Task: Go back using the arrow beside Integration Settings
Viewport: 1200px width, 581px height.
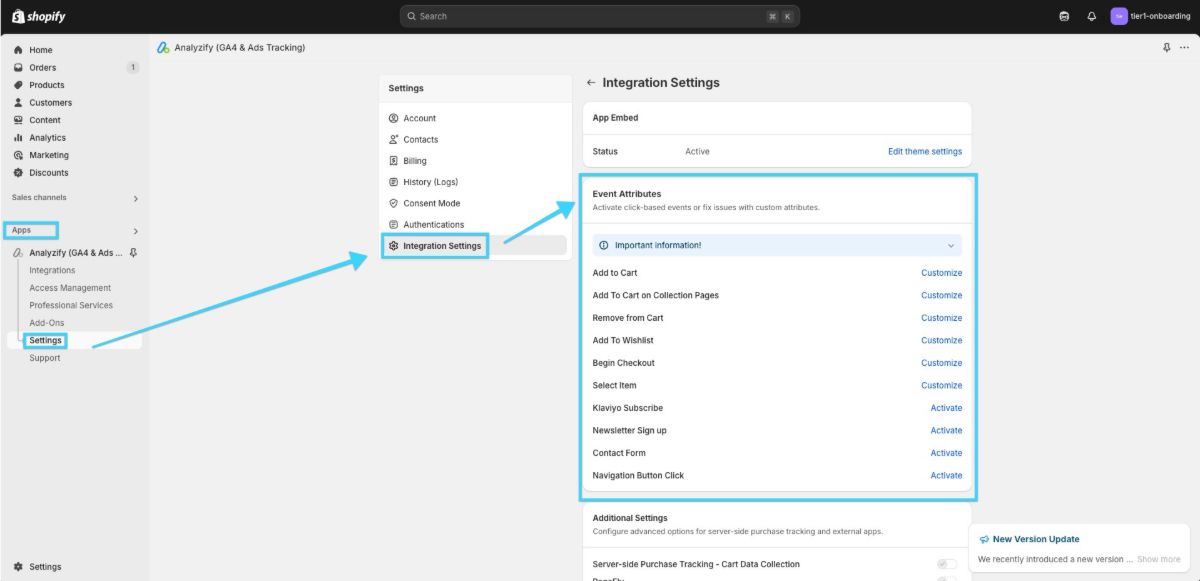Action: point(591,83)
